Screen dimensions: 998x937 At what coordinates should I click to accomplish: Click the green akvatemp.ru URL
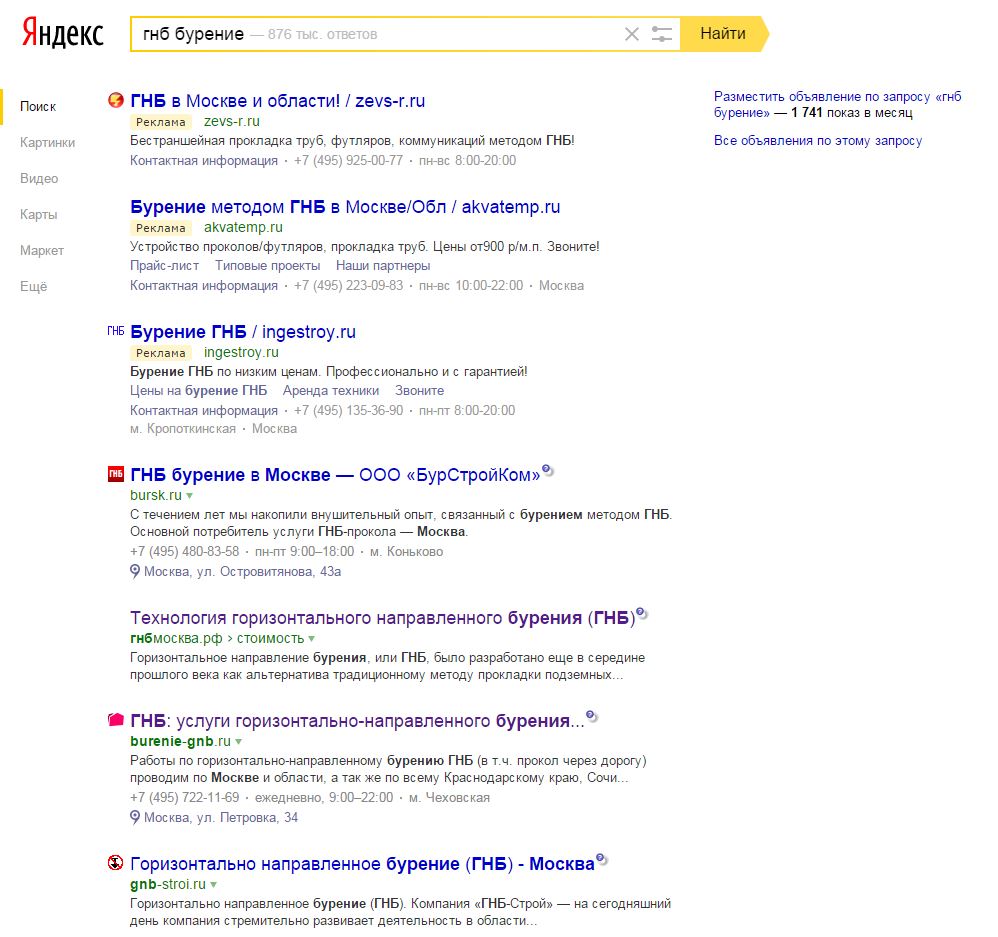243,227
